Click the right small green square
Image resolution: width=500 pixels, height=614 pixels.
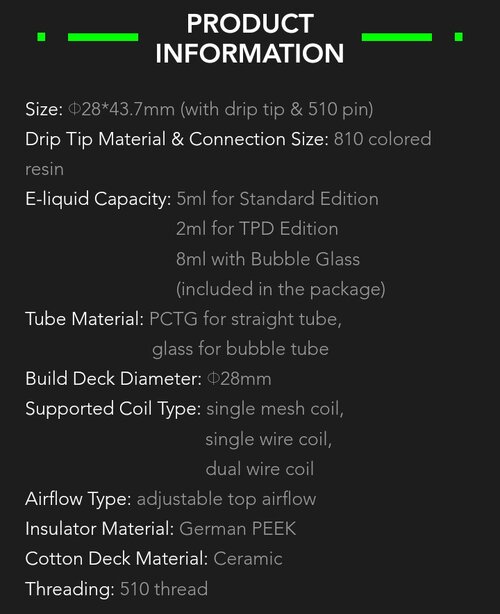458,37
